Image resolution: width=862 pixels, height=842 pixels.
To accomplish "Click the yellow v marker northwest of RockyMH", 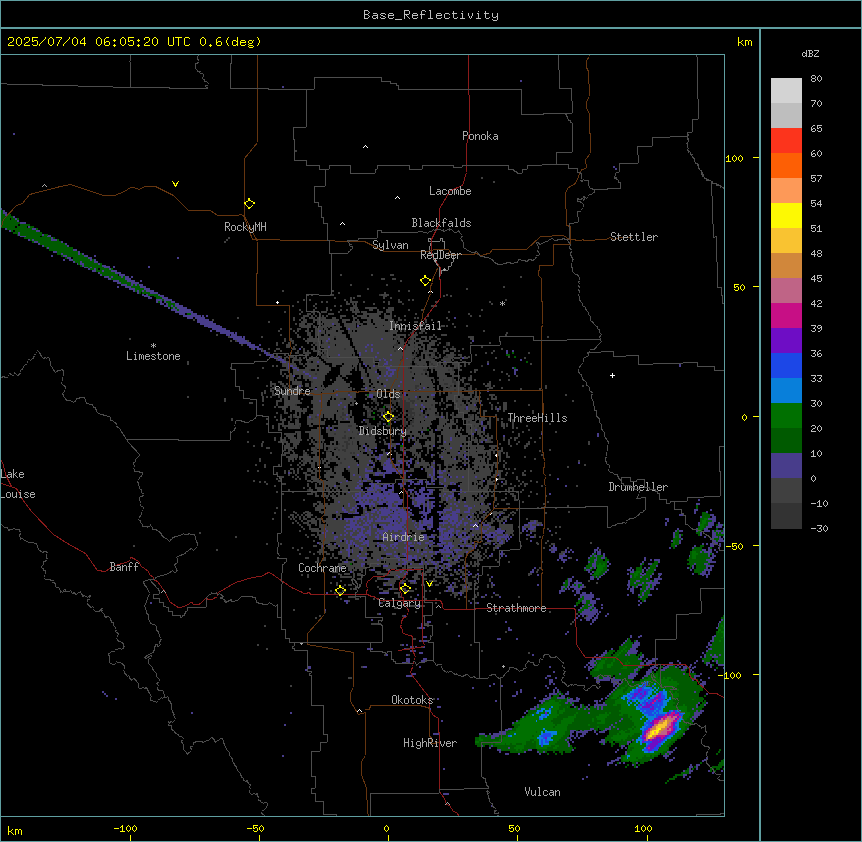I will click(175, 184).
